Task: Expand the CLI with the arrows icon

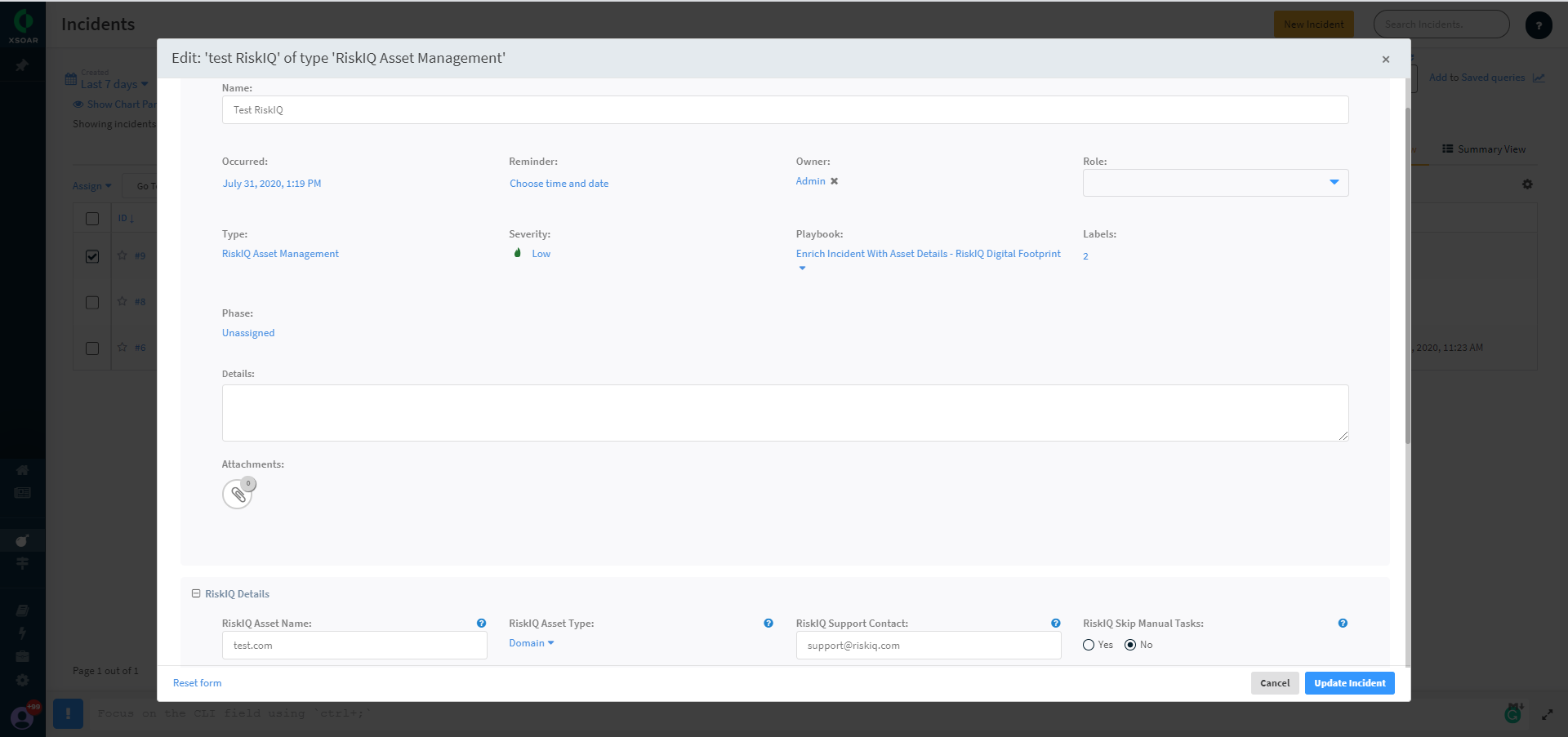Action: (1547, 714)
